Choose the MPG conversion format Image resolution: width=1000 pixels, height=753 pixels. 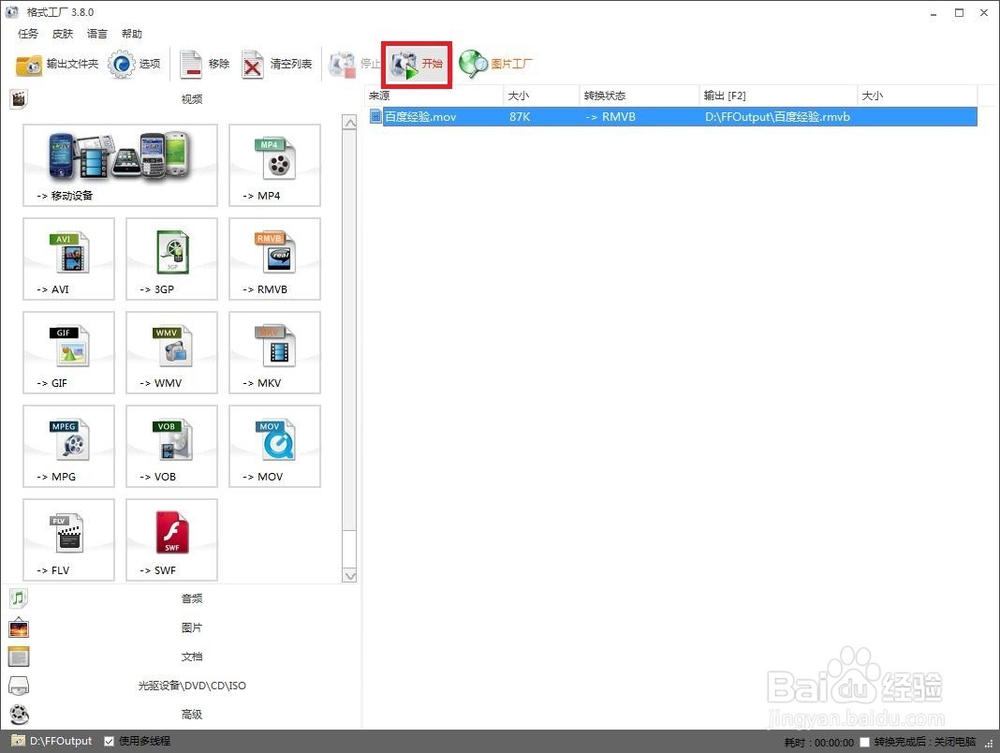(69, 446)
